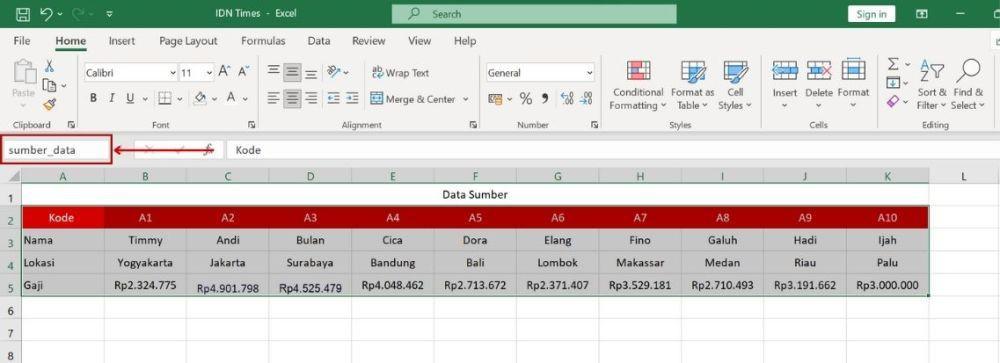1000x363 pixels.
Task: Click the Sign in button
Action: 871,14
